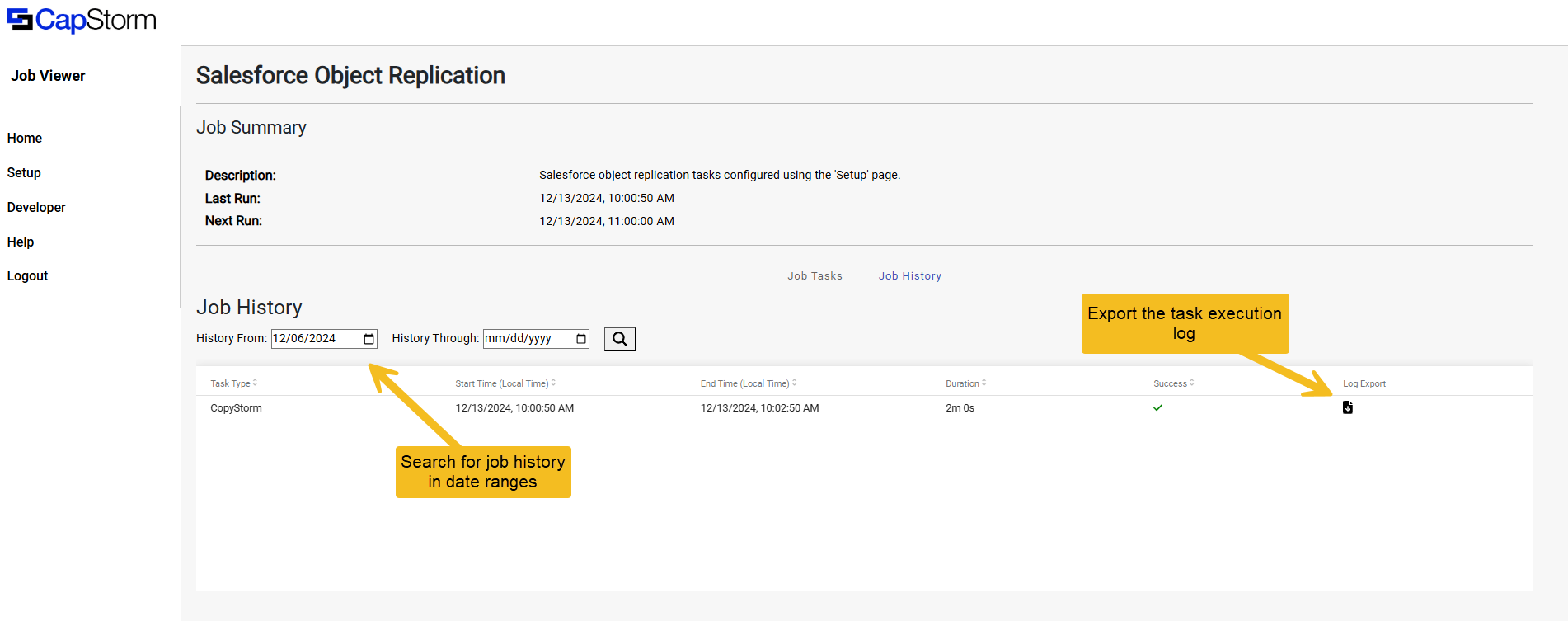Click the job Description text
The image size is (1568, 621).
[720, 175]
